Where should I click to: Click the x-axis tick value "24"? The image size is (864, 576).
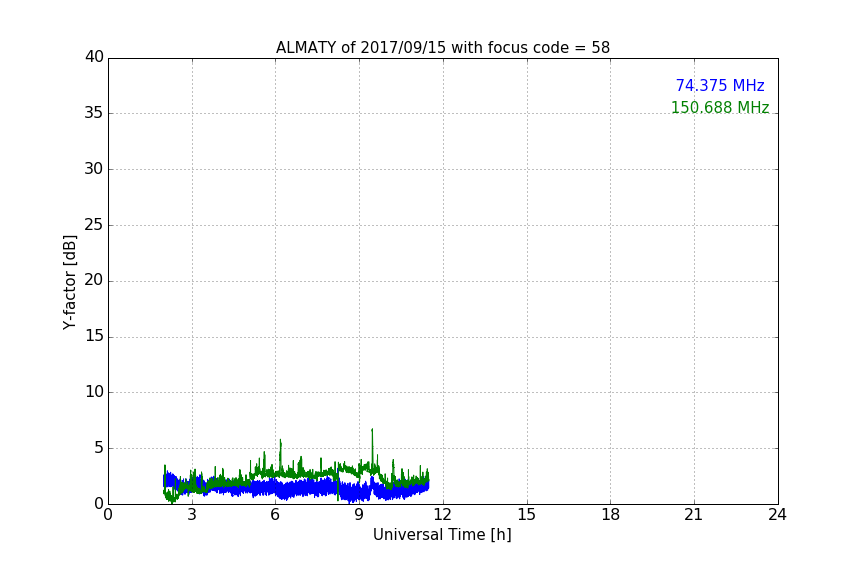pos(777,515)
